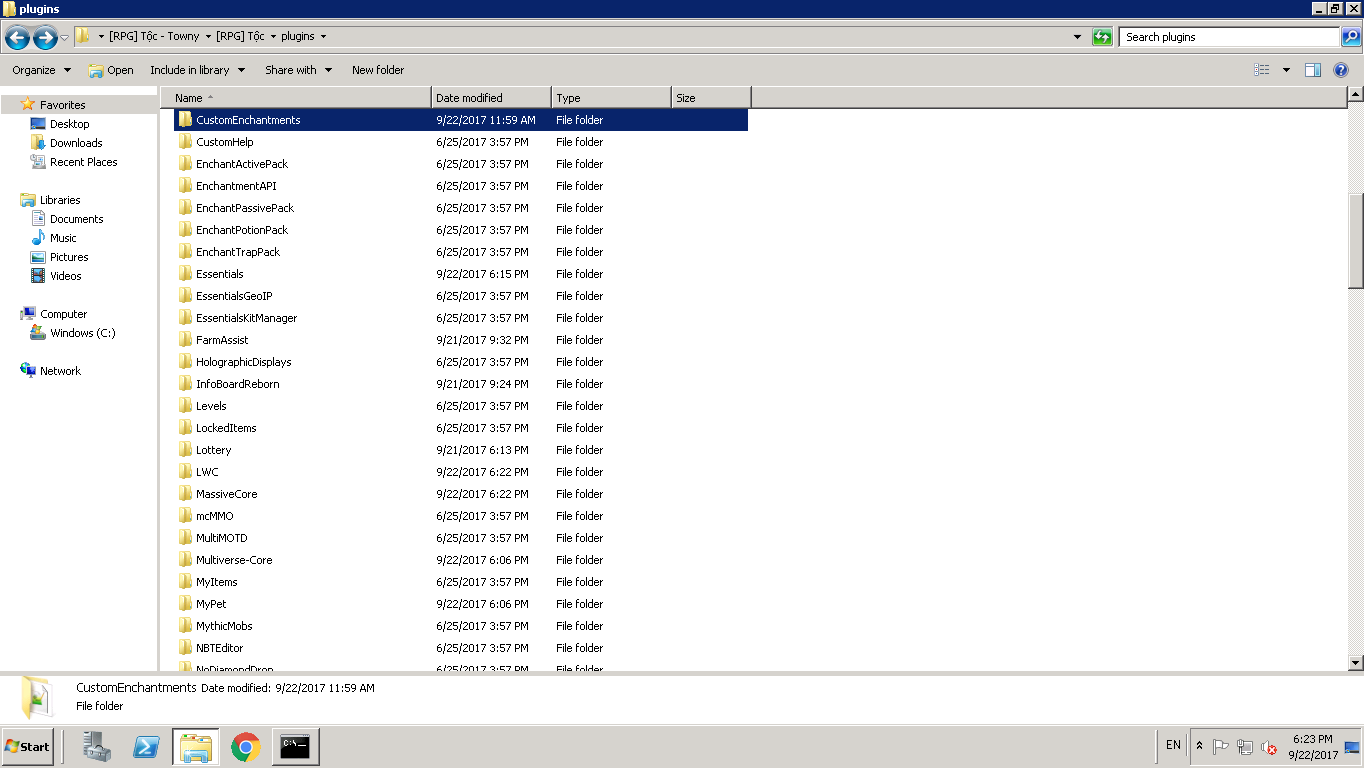Screen dimensions: 1364x768
Task: Click in the Search plugins field
Action: [1229, 37]
